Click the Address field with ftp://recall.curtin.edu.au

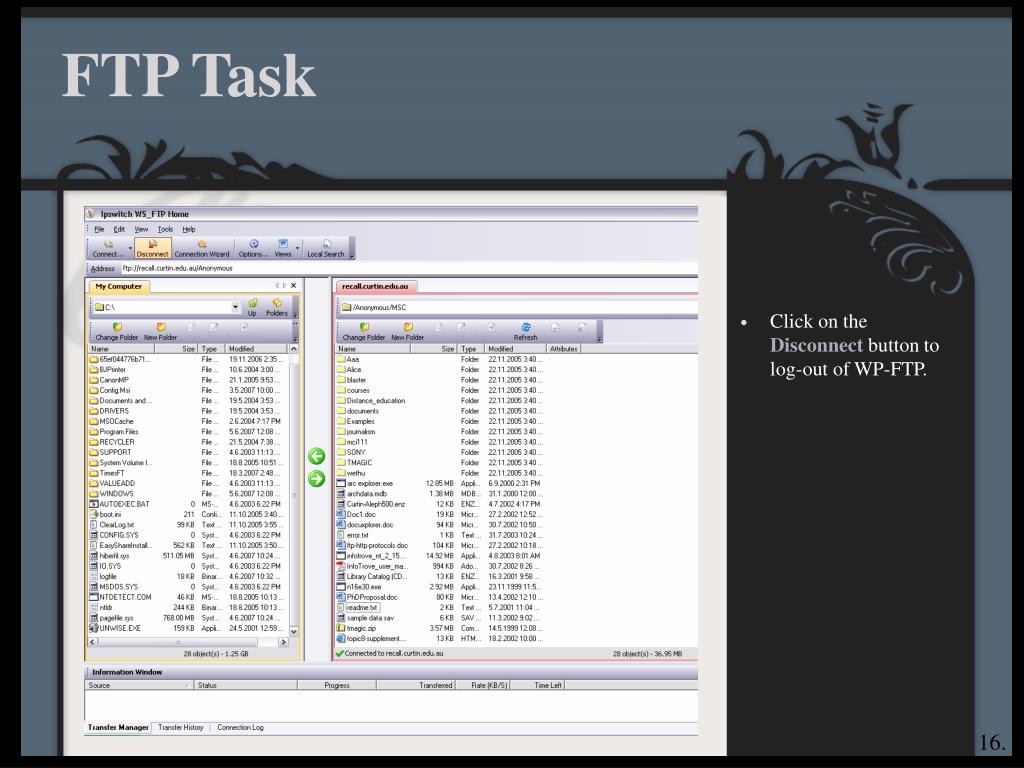pyautogui.click(x=409, y=268)
